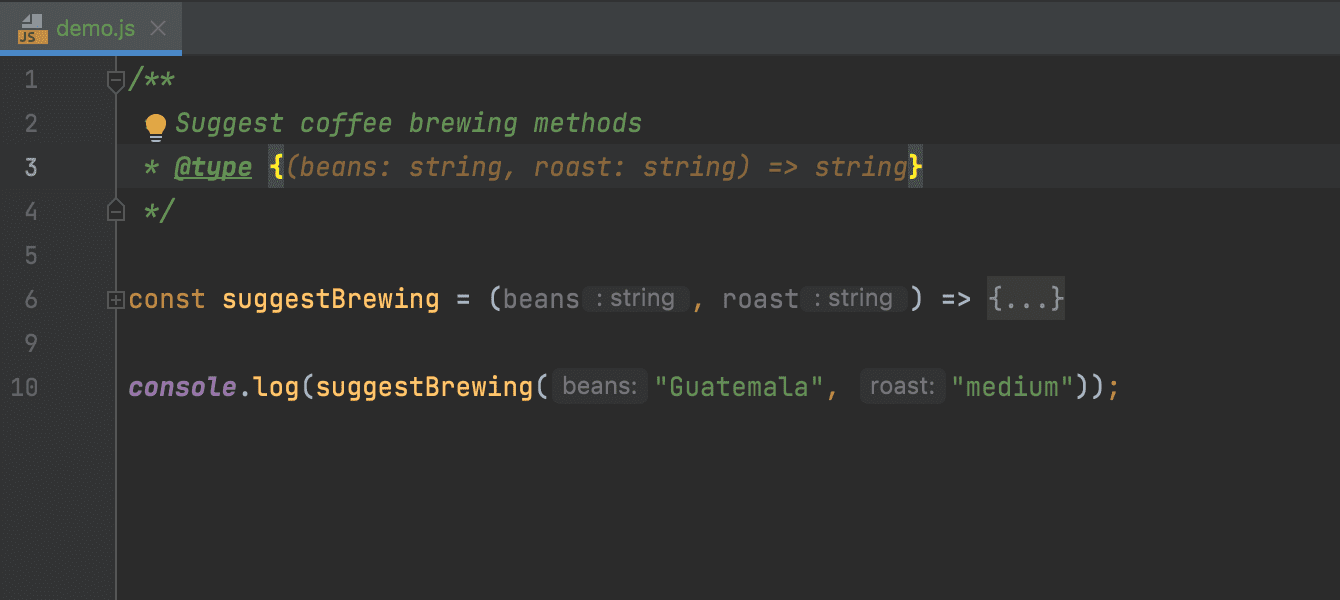Expand the collapsed {...} function body
Viewport: 1340px width, 600px height.
(1025, 299)
